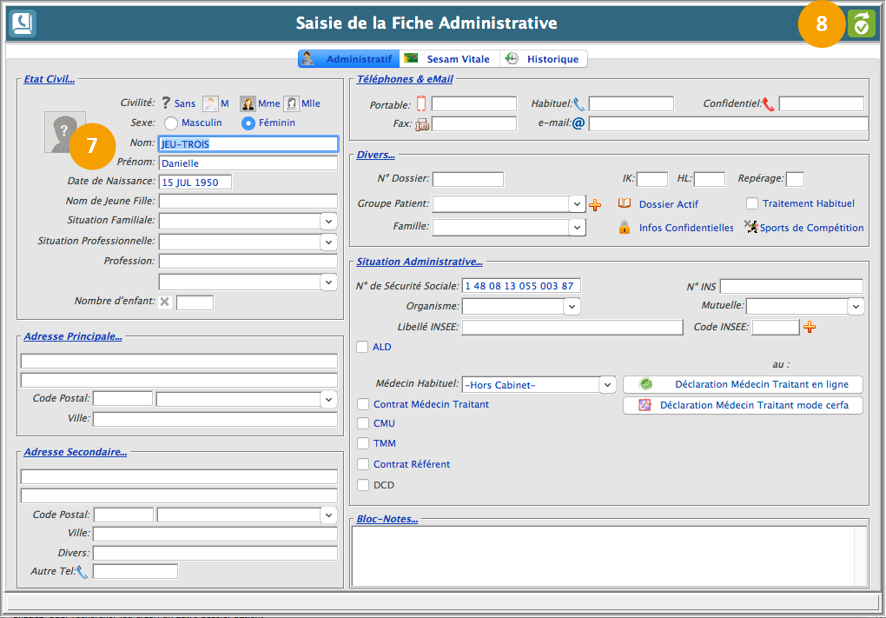The width and height of the screenshot is (886, 618).
Task: Click Déclaration Médecin Traitant en ligne button
Action: pyautogui.click(x=742, y=384)
